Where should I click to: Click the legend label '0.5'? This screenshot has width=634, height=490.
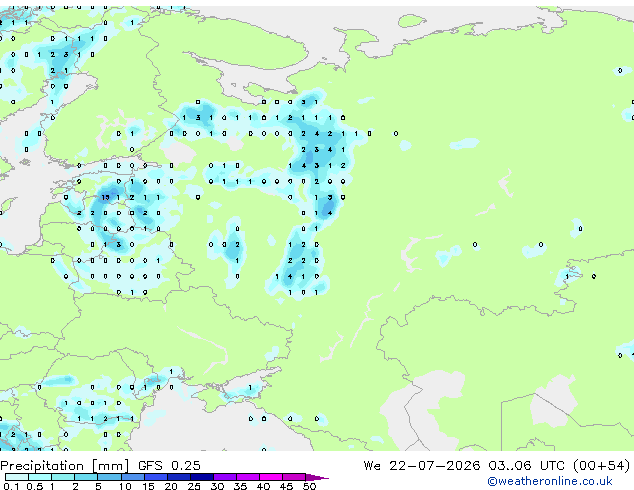34,486
